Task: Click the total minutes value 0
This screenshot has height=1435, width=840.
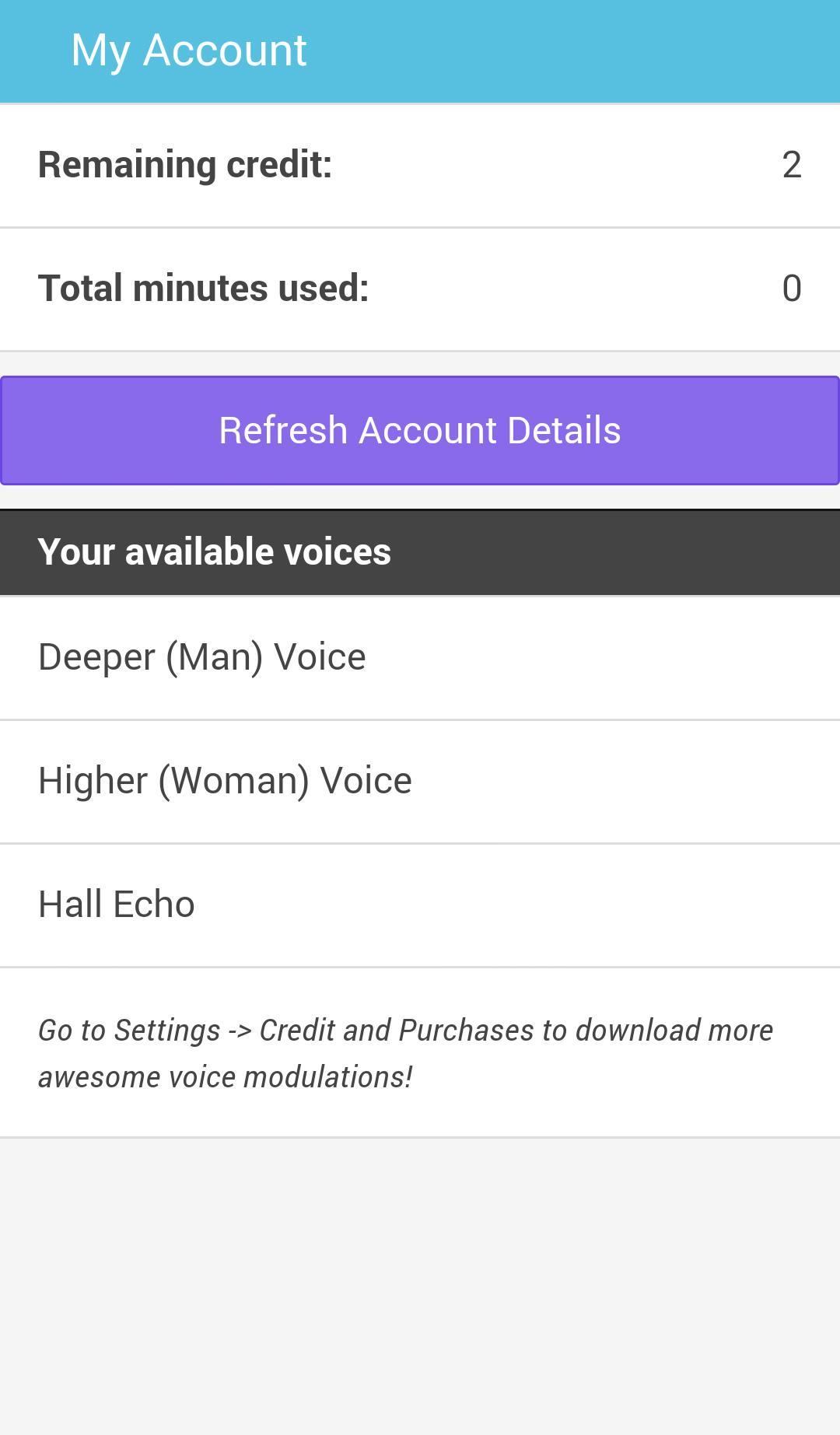Action: (791, 289)
